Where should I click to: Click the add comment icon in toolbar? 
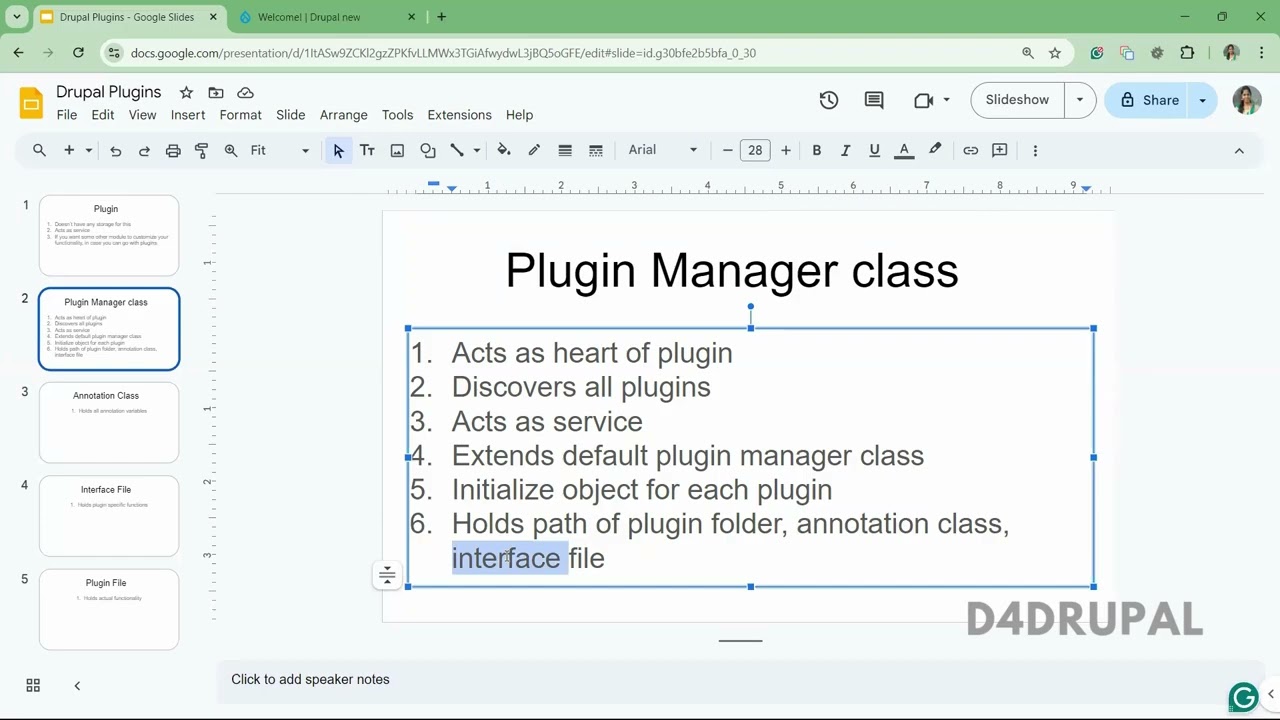pos(999,150)
